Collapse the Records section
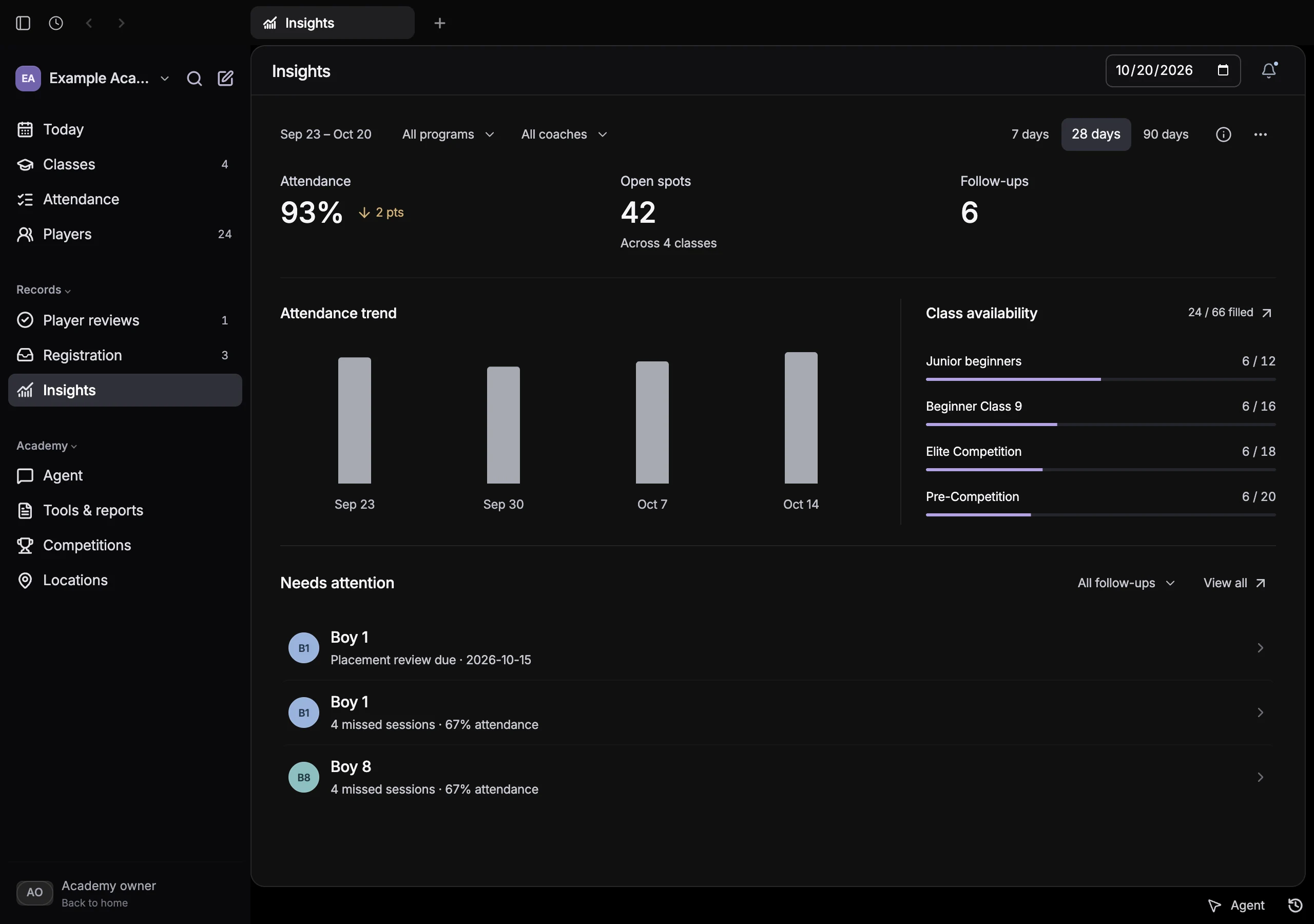The image size is (1314, 924). coord(44,290)
